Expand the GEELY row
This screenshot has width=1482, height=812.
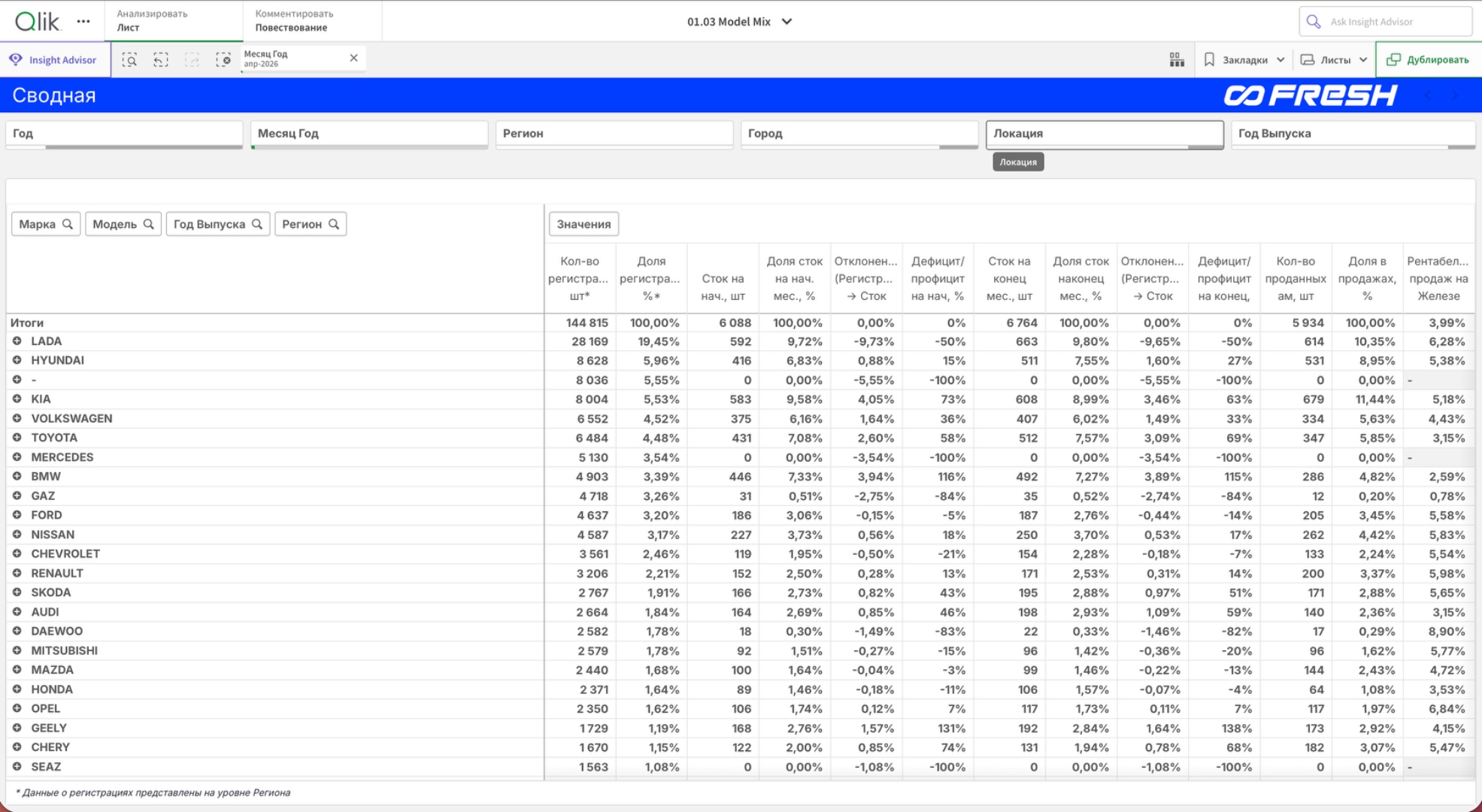click(x=17, y=728)
